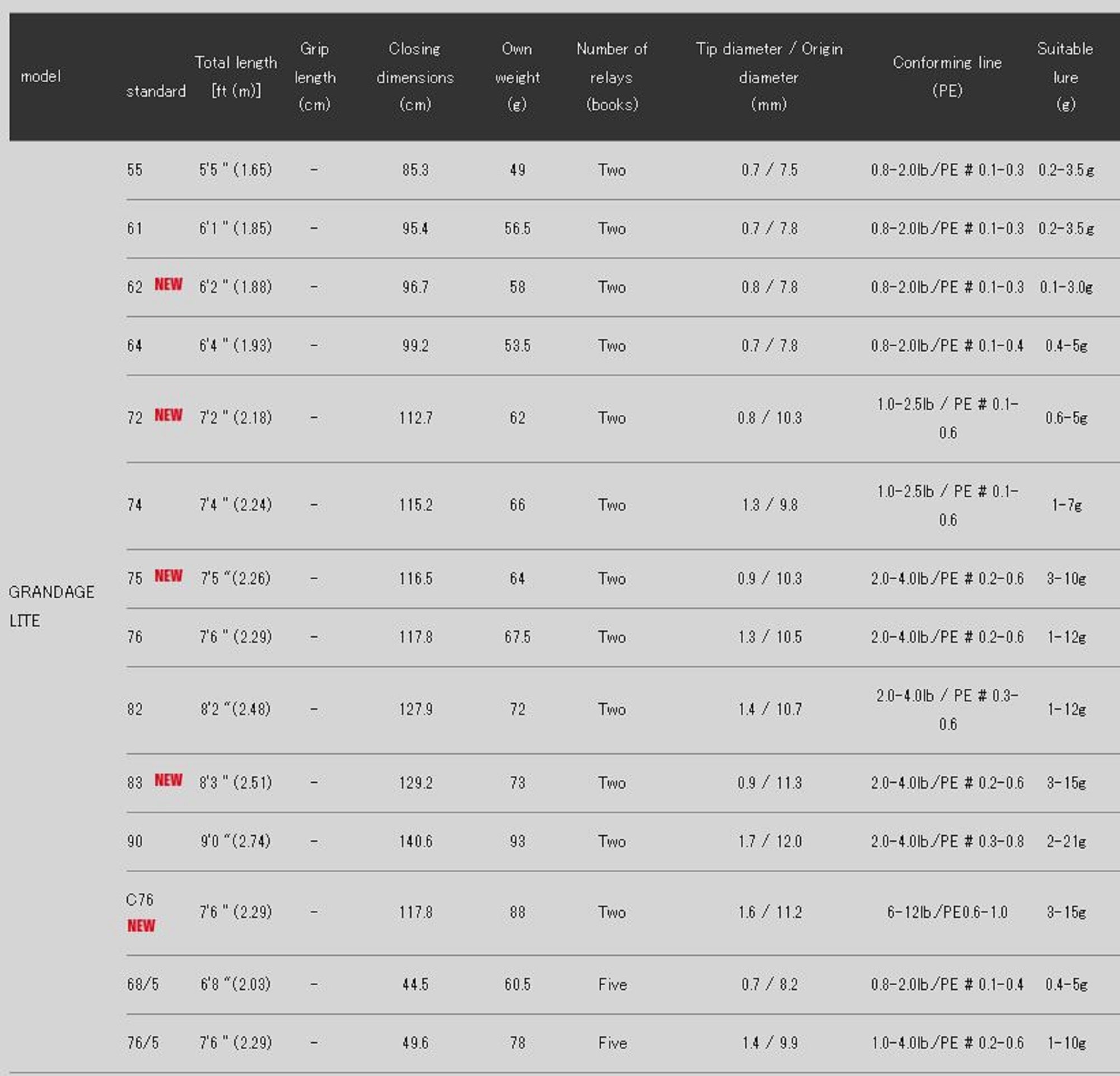Click the 'Suitable lure (g)' header
This screenshot has width=1120, height=1076.
1065,77
